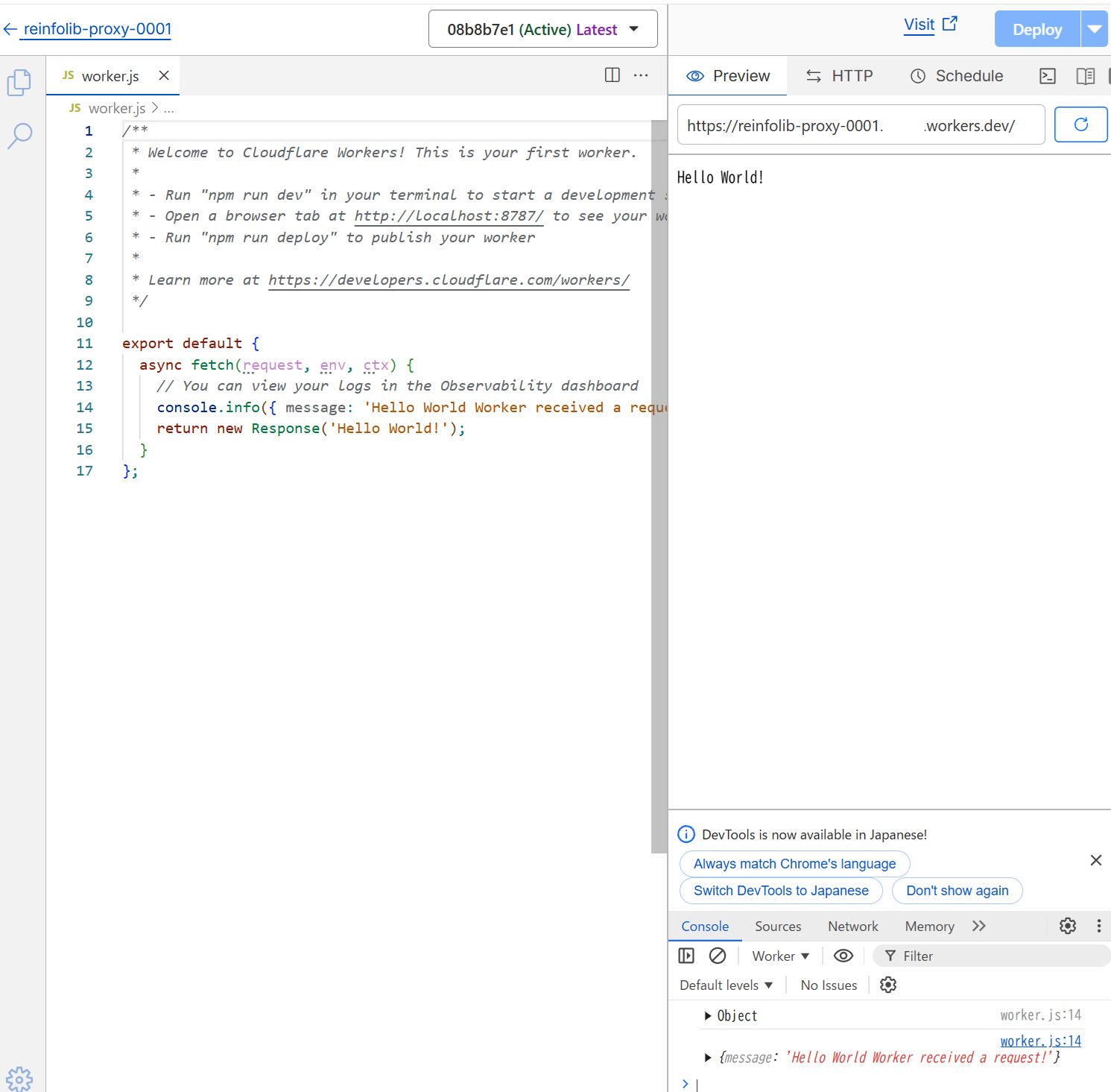Open DevTools settings gear
Viewport: 1111px width, 1092px height.
(1068, 926)
